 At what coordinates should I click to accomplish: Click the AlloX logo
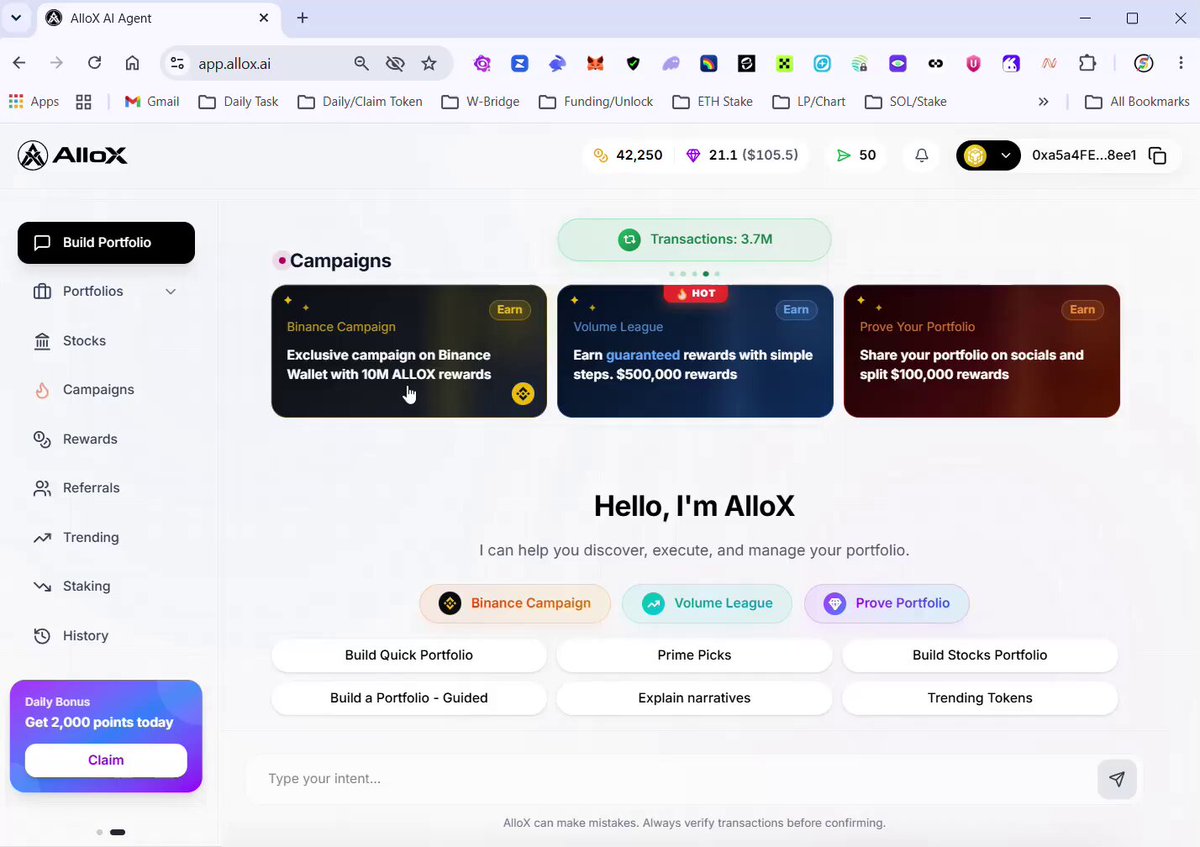(72, 156)
